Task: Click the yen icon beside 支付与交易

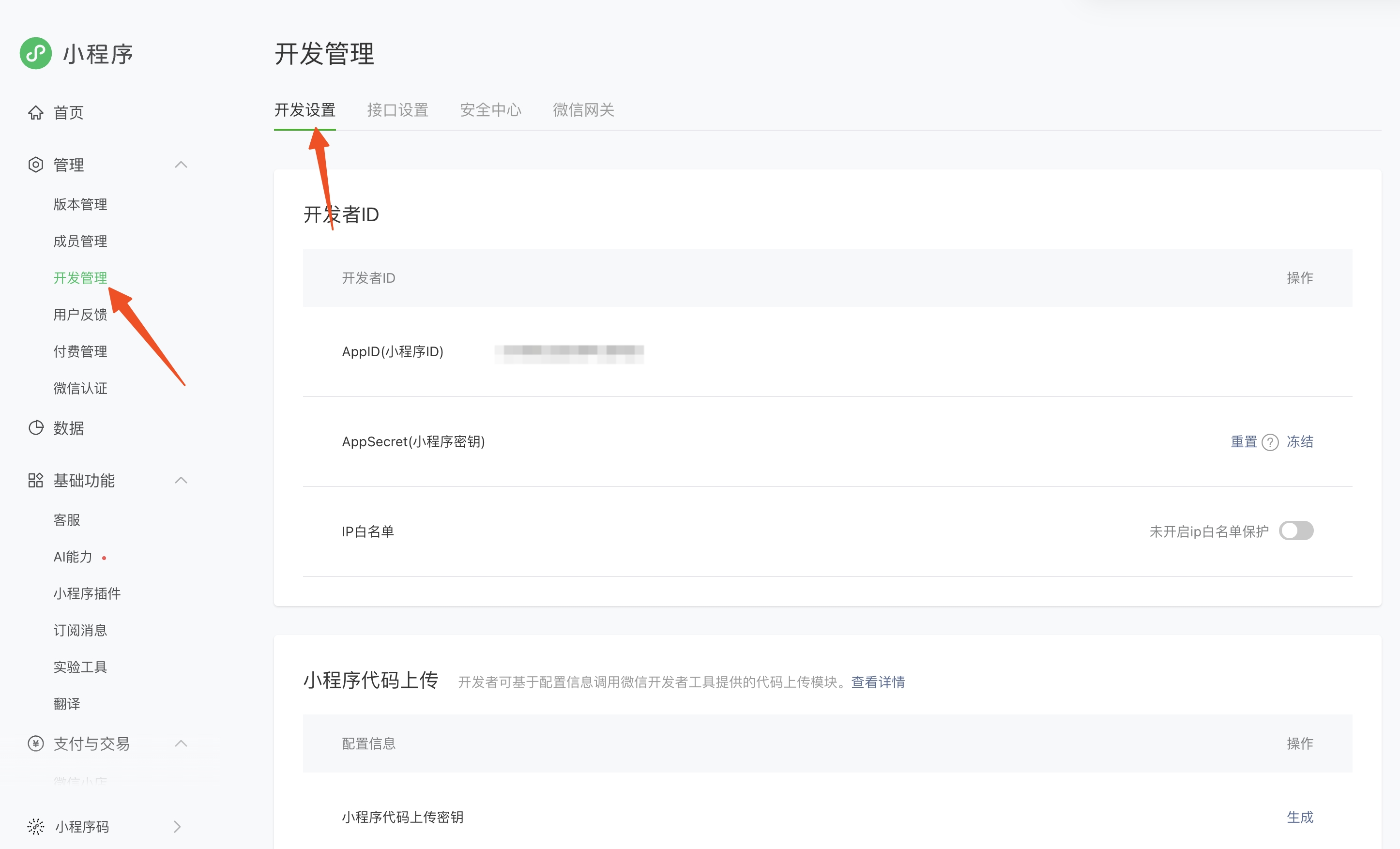Action: 36,743
